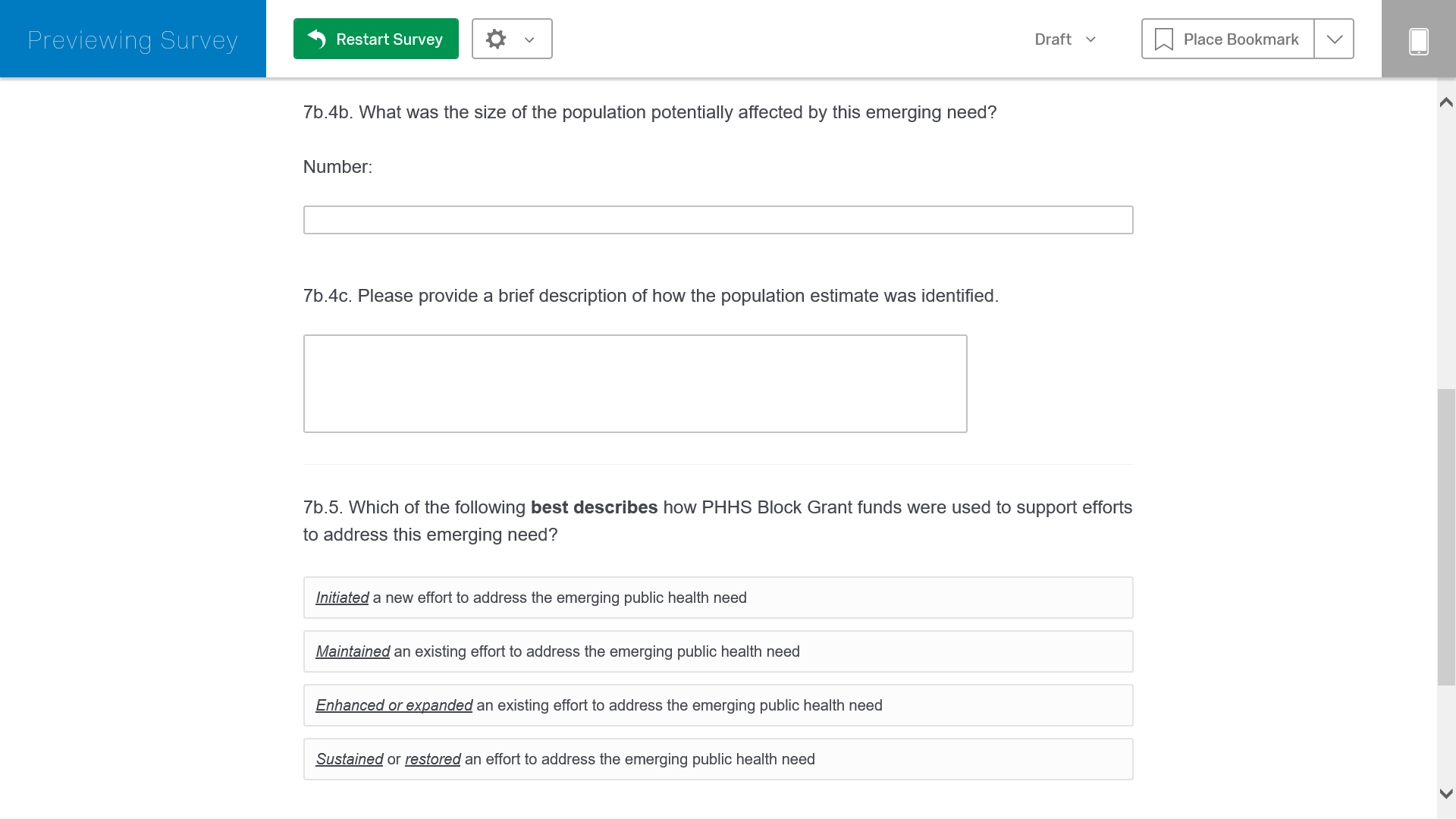The width and height of the screenshot is (1456, 819).
Task: Click the population size Number field
Action: (x=717, y=220)
